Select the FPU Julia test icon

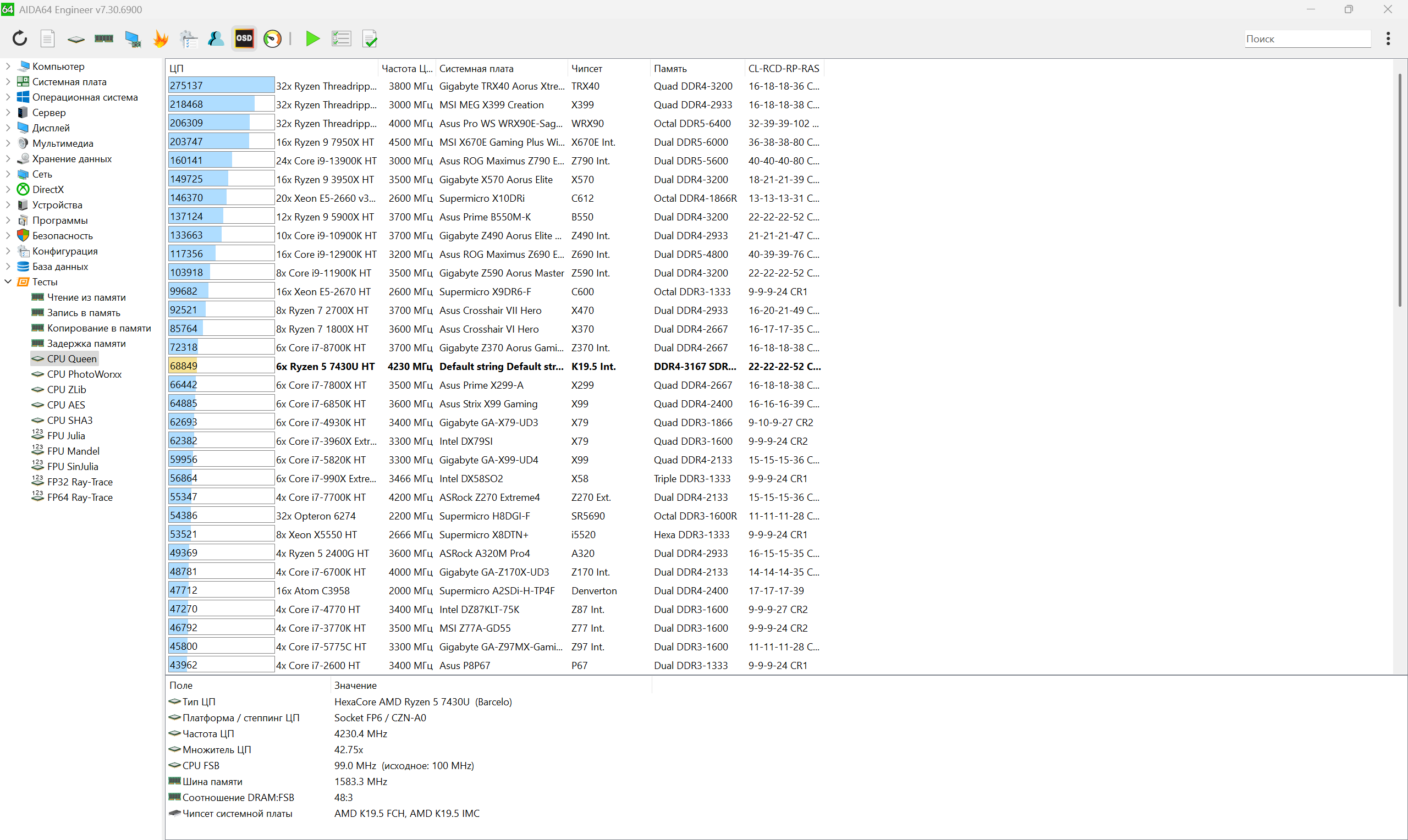(x=37, y=435)
